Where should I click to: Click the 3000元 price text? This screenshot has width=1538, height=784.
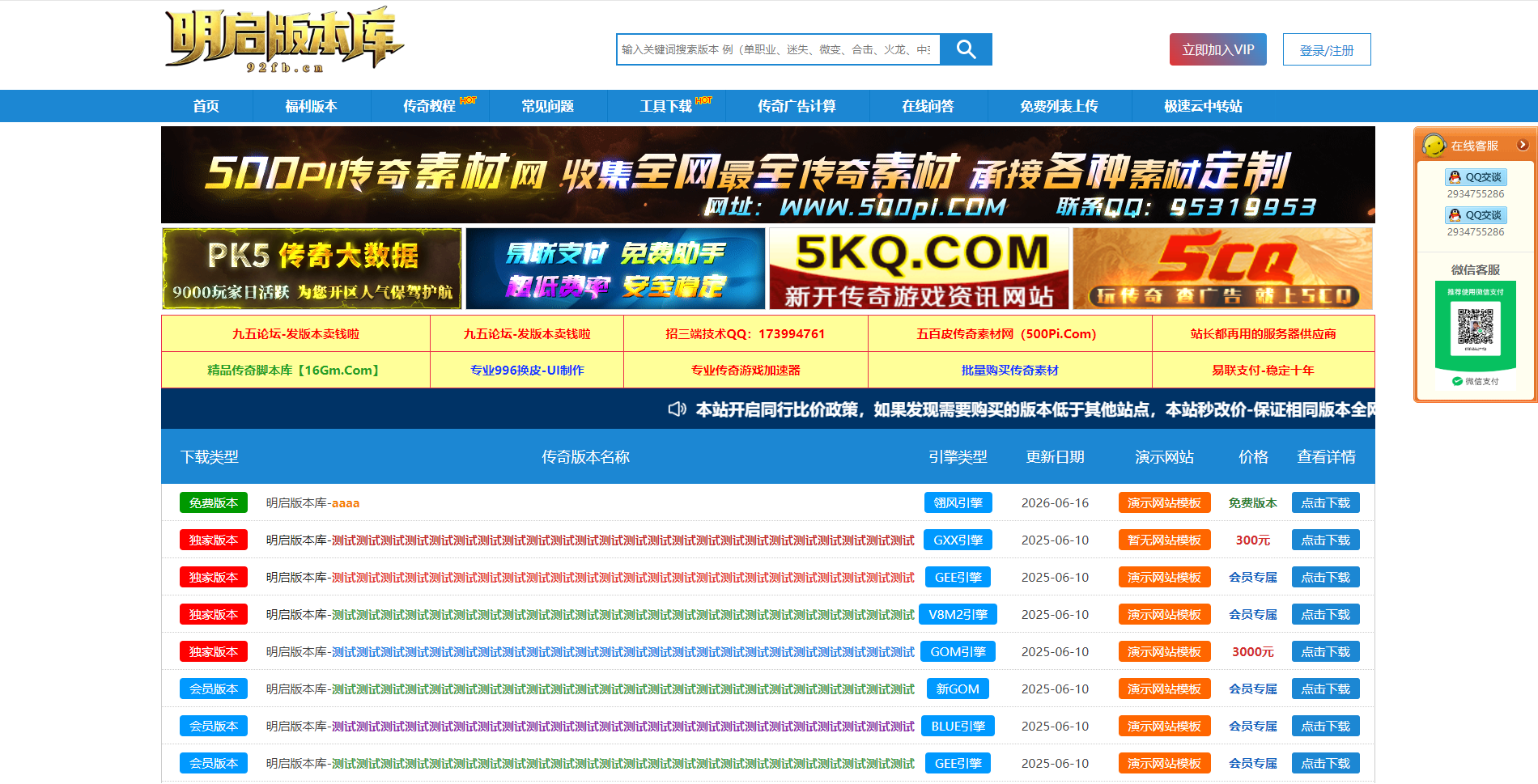(x=1252, y=651)
